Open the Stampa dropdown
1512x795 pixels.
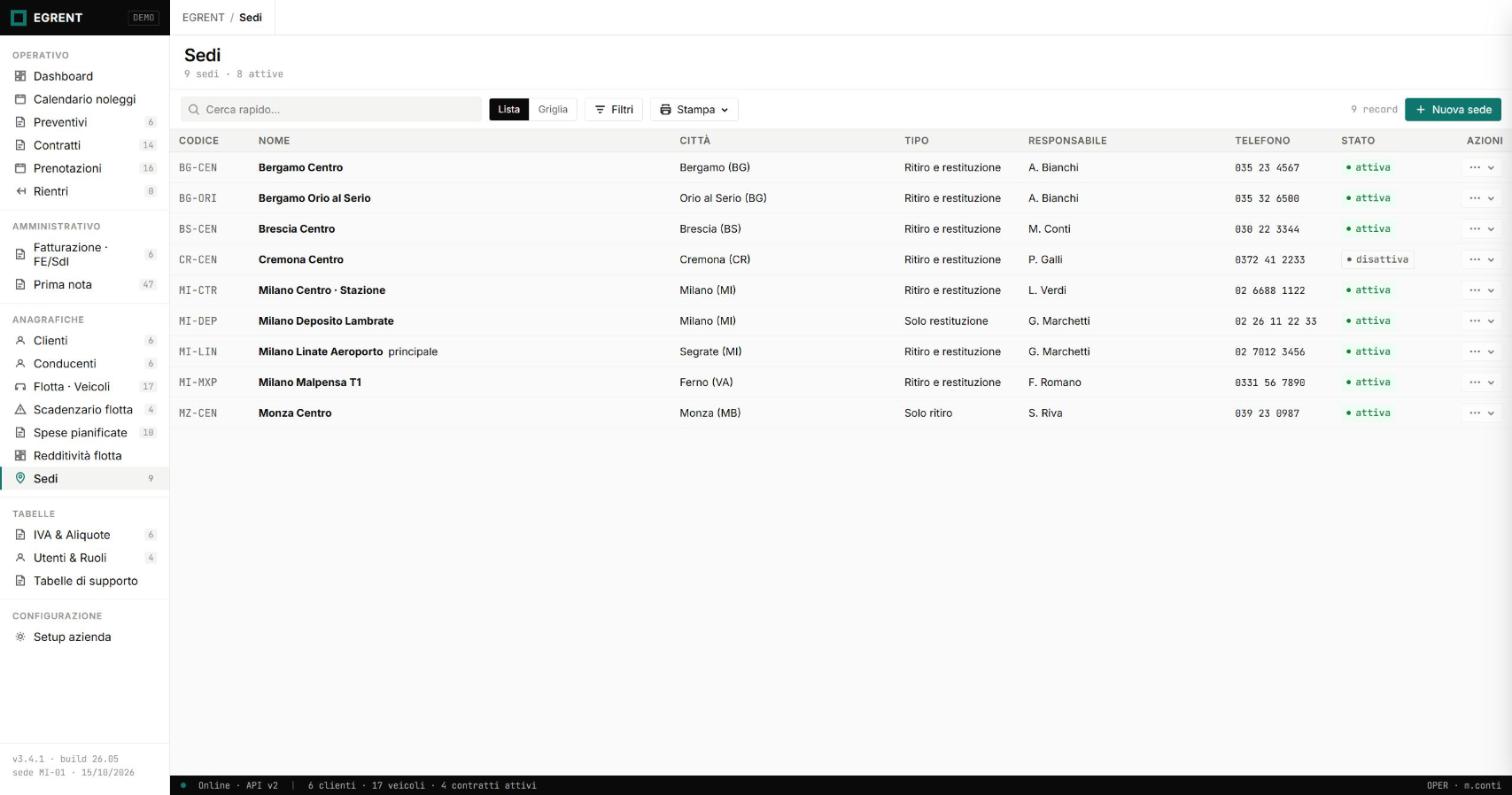694,109
